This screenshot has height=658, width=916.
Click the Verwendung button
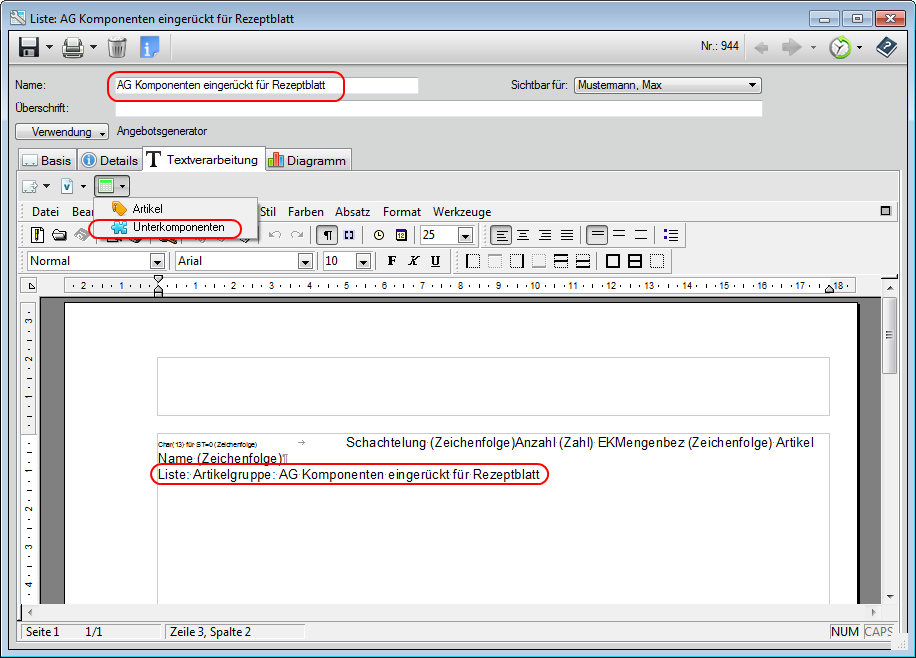click(62, 132)
